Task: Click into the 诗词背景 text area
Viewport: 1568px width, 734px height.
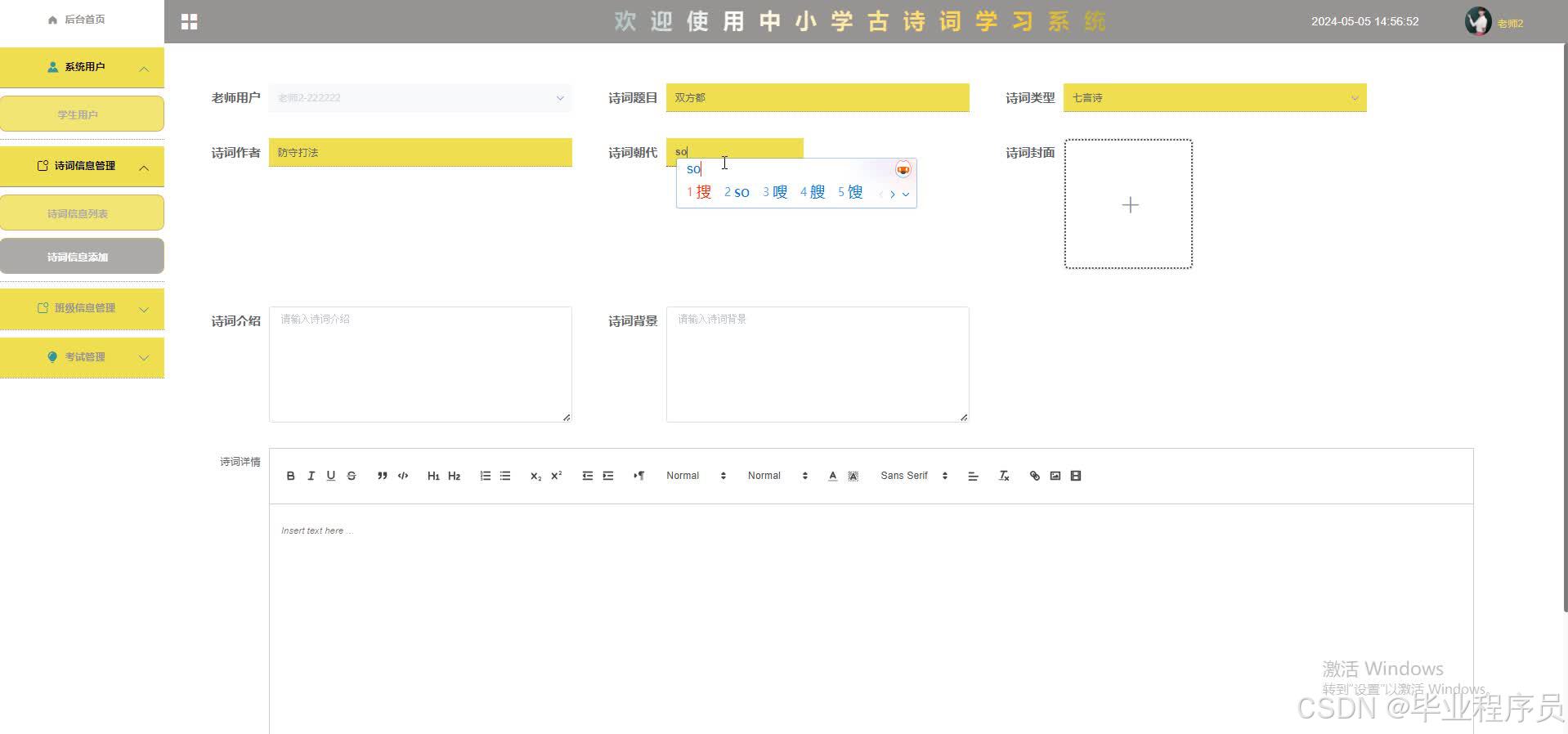Action: point(818,365)
